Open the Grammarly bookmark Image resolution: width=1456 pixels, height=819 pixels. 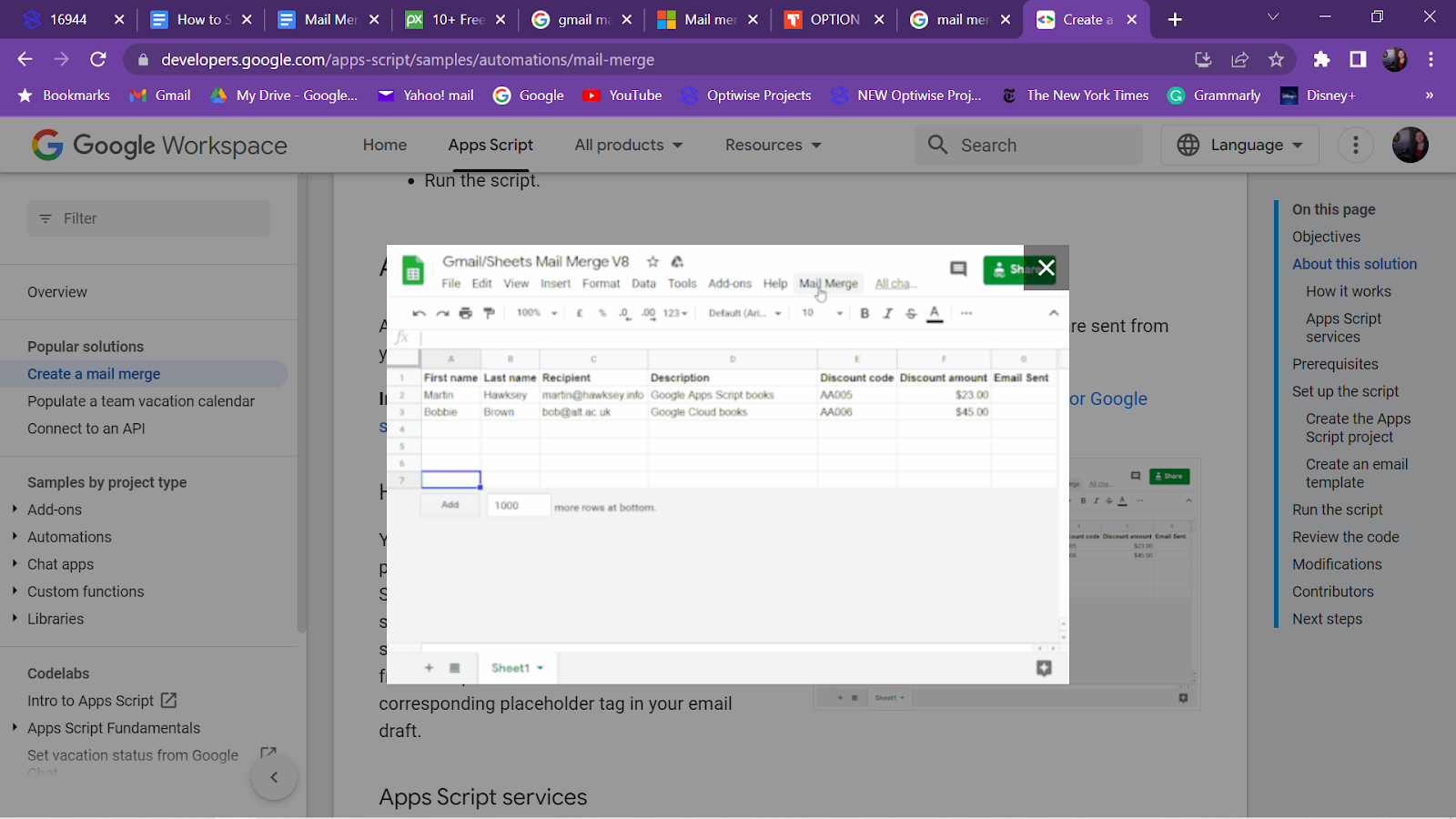(1214, 96)
